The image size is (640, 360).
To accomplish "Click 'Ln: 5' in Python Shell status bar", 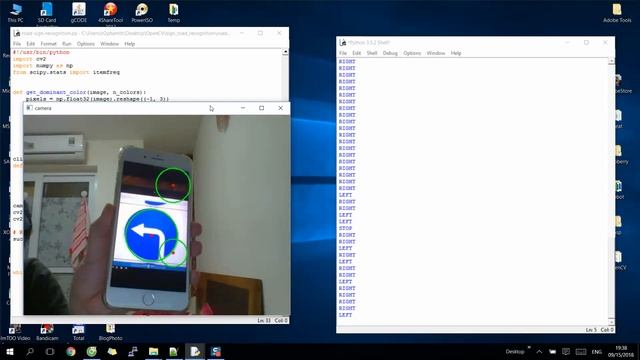I will pyautogui.click(x=591, y=330).
